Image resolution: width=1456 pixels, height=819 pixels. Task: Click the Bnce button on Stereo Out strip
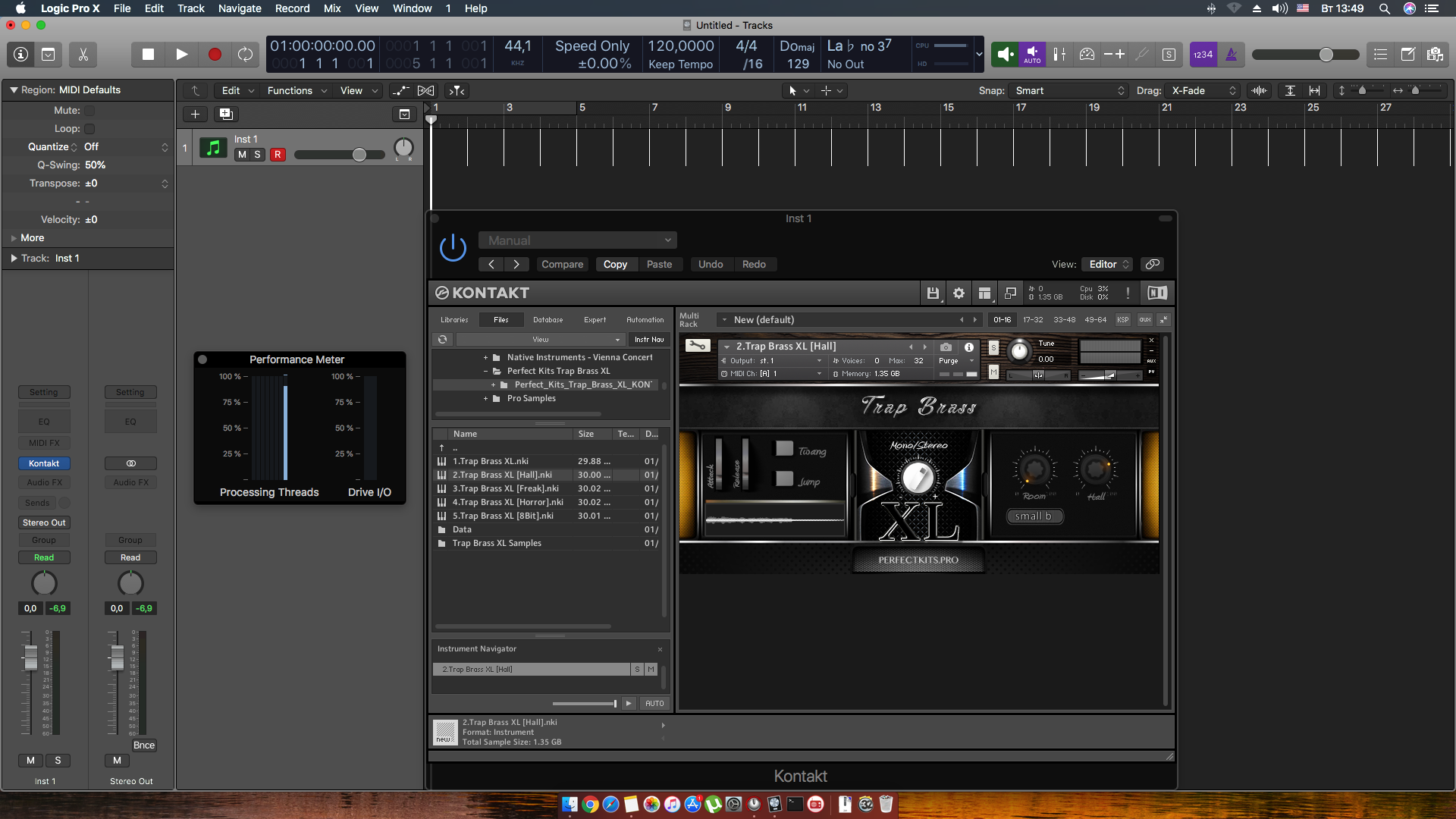(x=144, y=745)
